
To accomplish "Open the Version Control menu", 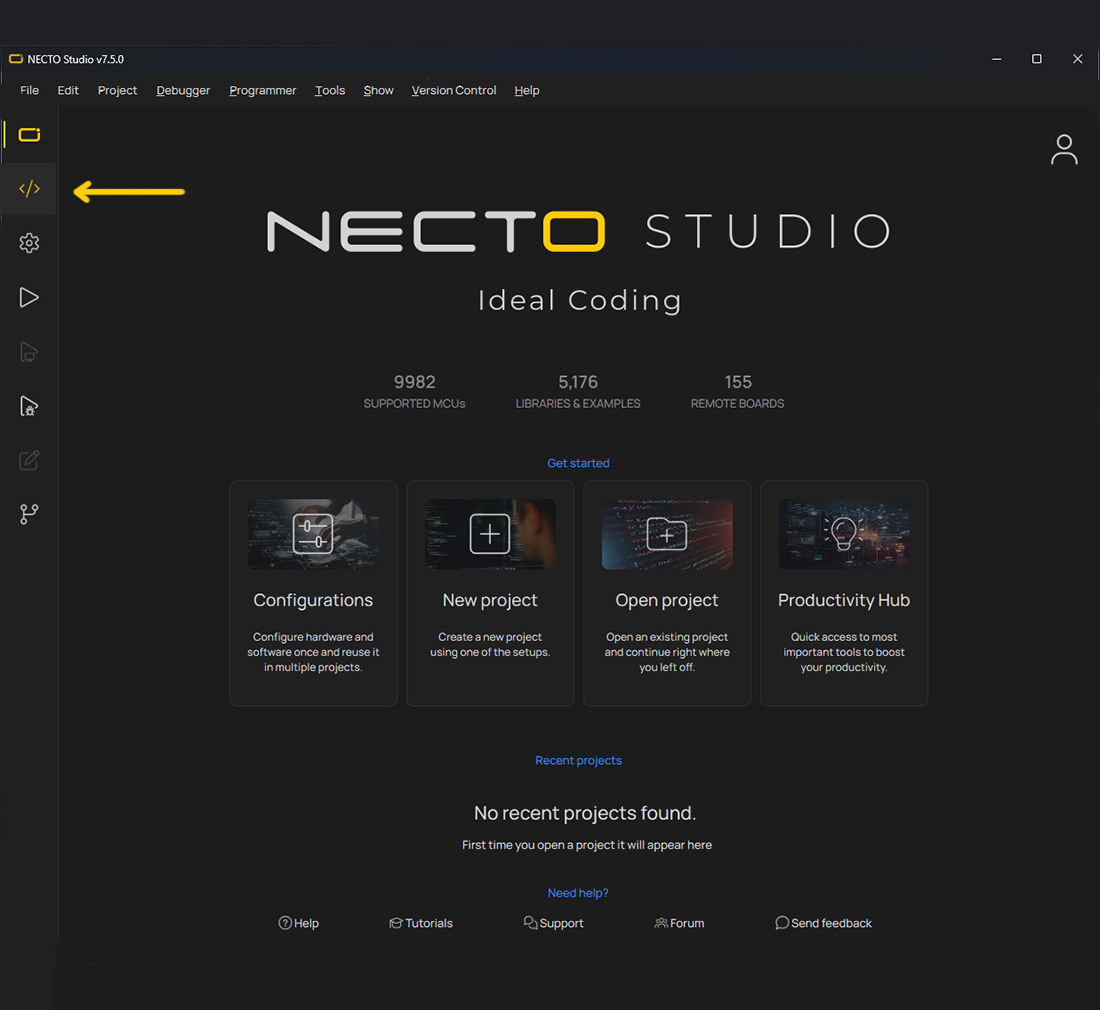I will [454, 90].
